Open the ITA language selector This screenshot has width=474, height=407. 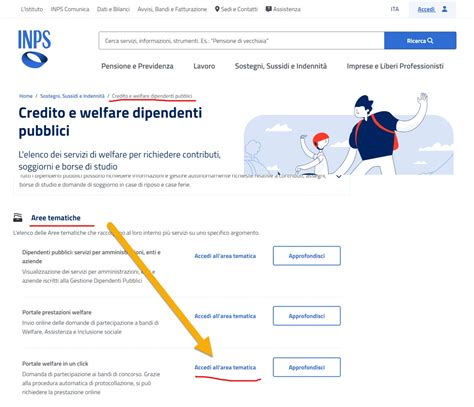[395, 9]
